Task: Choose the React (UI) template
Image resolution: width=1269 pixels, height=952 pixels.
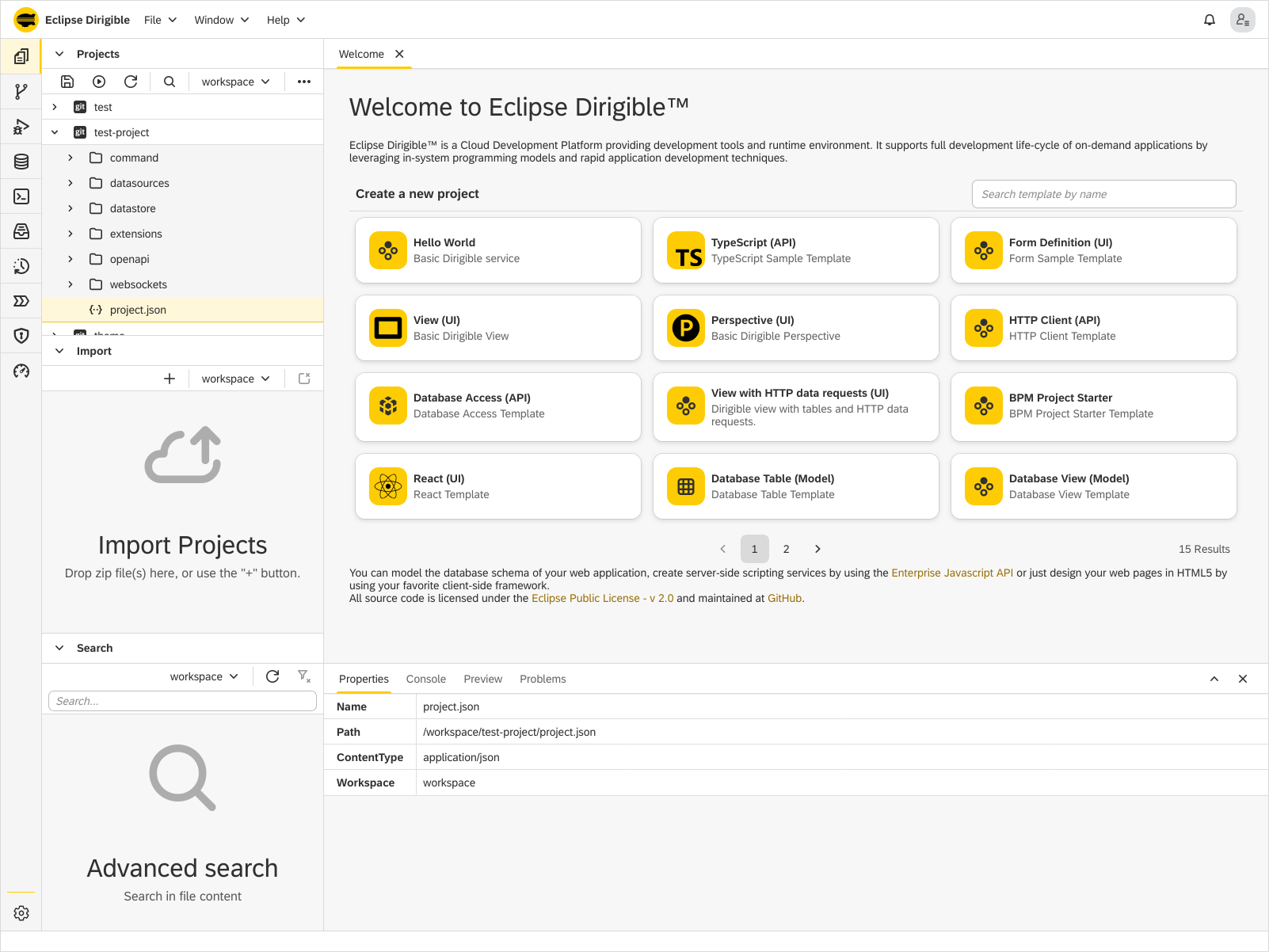Action: tap(498, 486)
